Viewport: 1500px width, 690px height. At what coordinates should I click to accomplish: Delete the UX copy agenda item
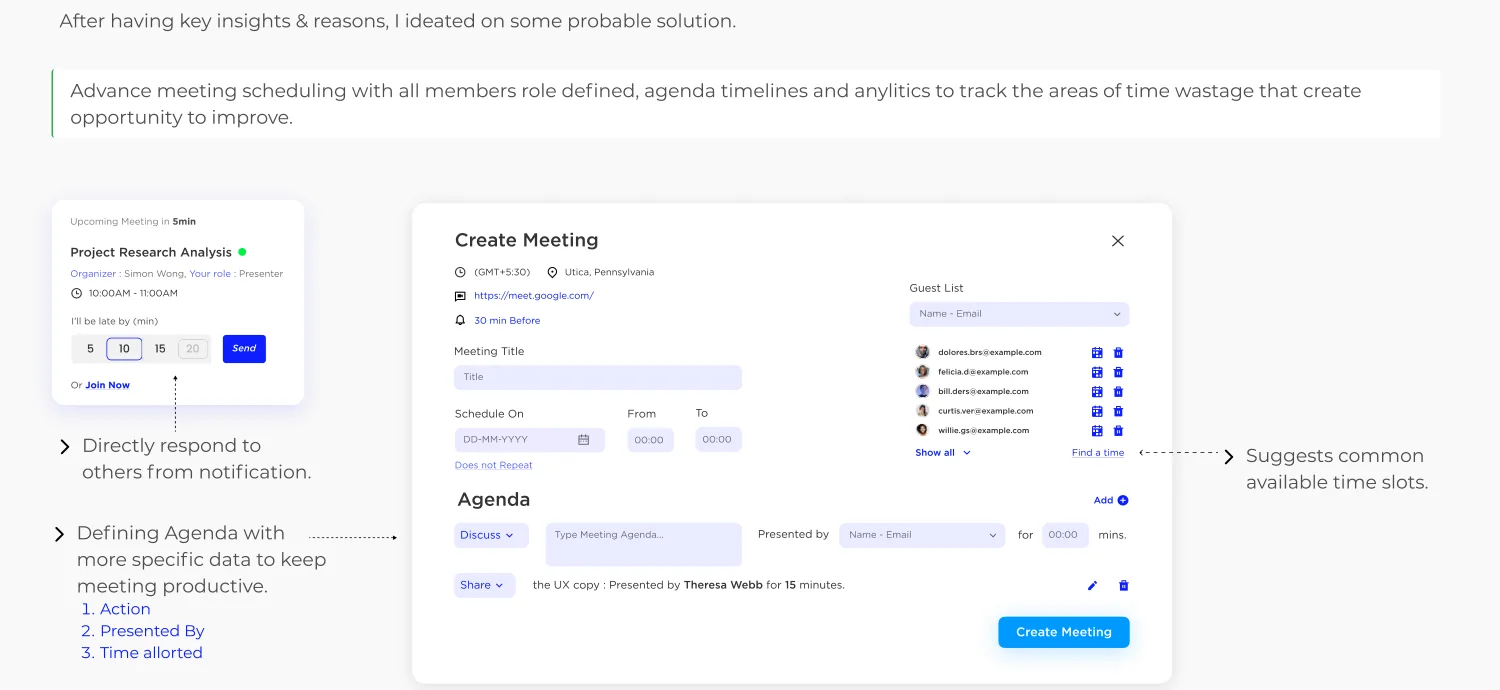pos(1123,586)
